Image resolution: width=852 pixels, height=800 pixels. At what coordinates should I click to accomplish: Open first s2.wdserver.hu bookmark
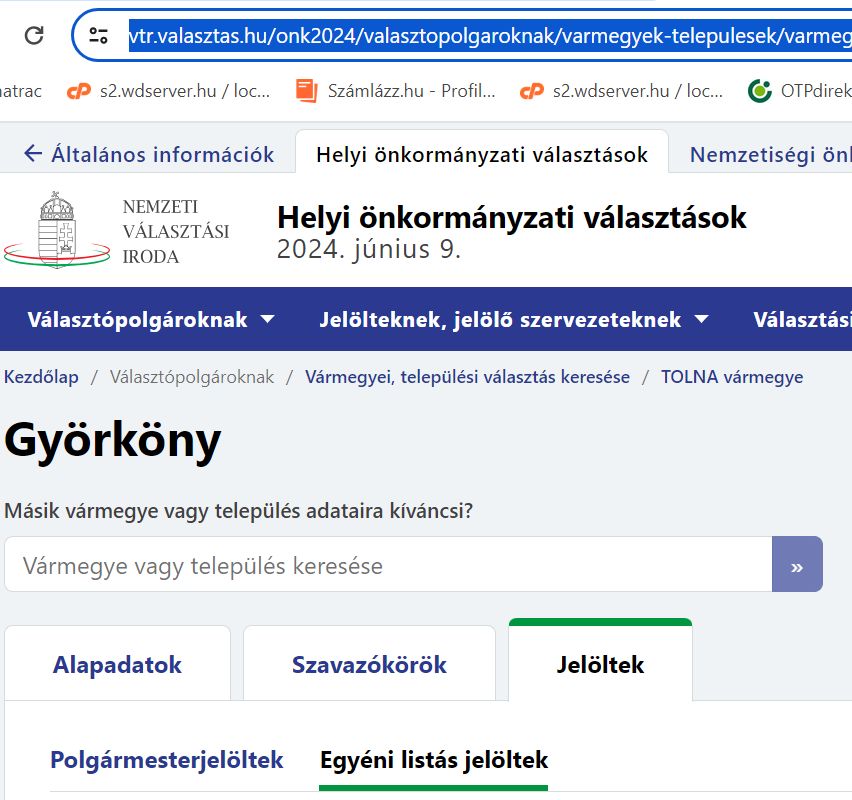point(168,91)
